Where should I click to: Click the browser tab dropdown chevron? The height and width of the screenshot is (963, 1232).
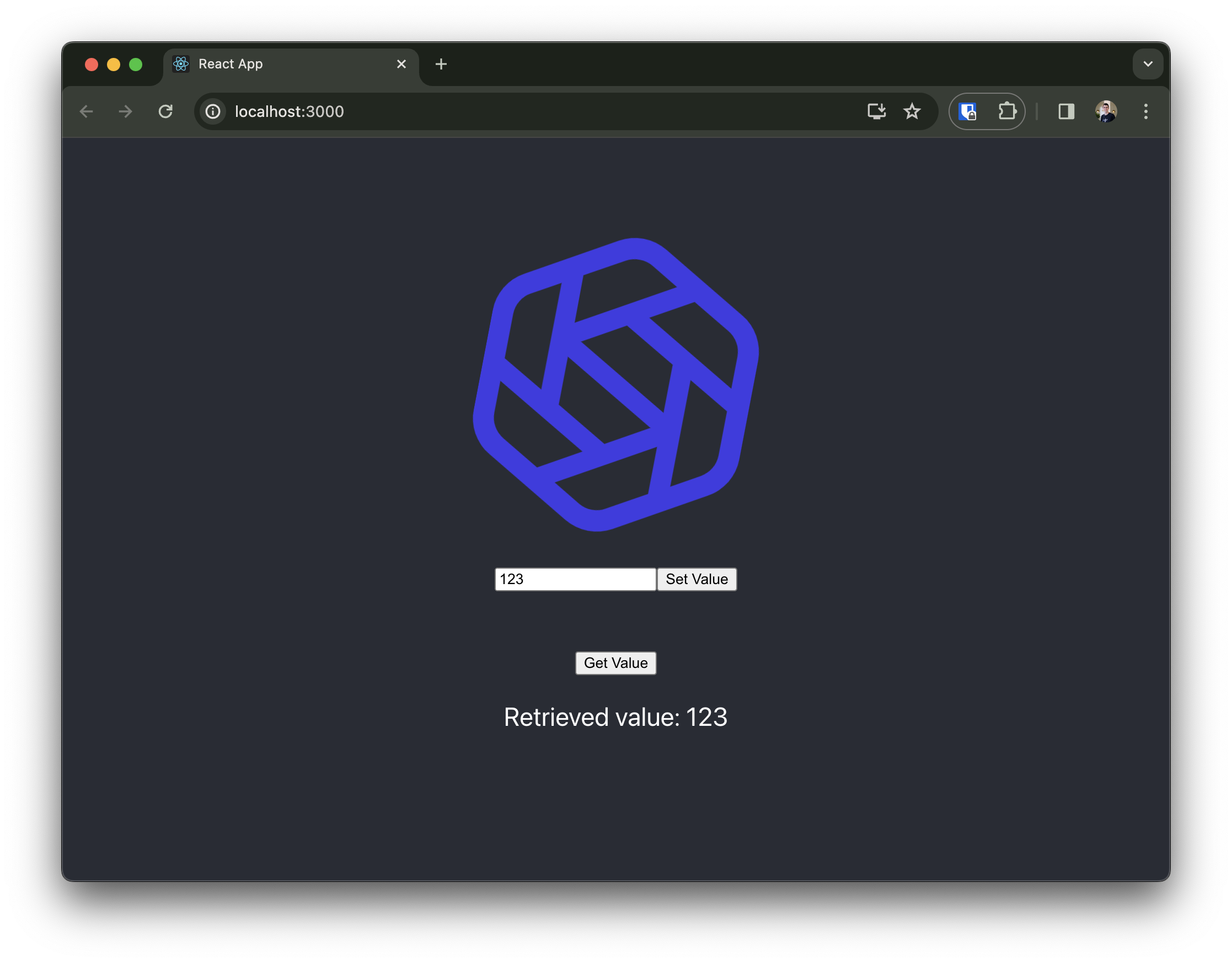(1148, 64)
